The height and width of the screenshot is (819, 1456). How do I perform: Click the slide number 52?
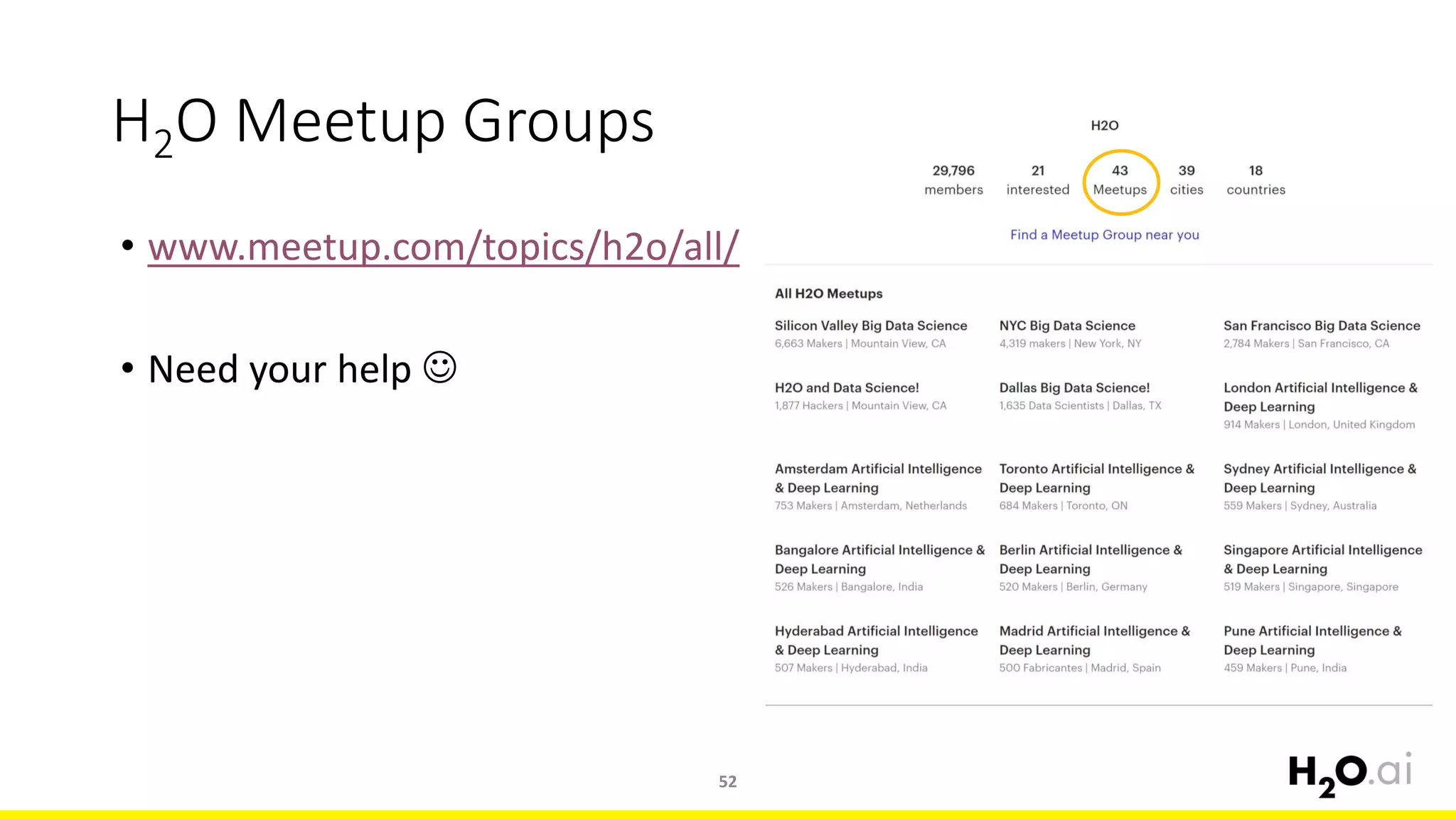coord(727,781)
